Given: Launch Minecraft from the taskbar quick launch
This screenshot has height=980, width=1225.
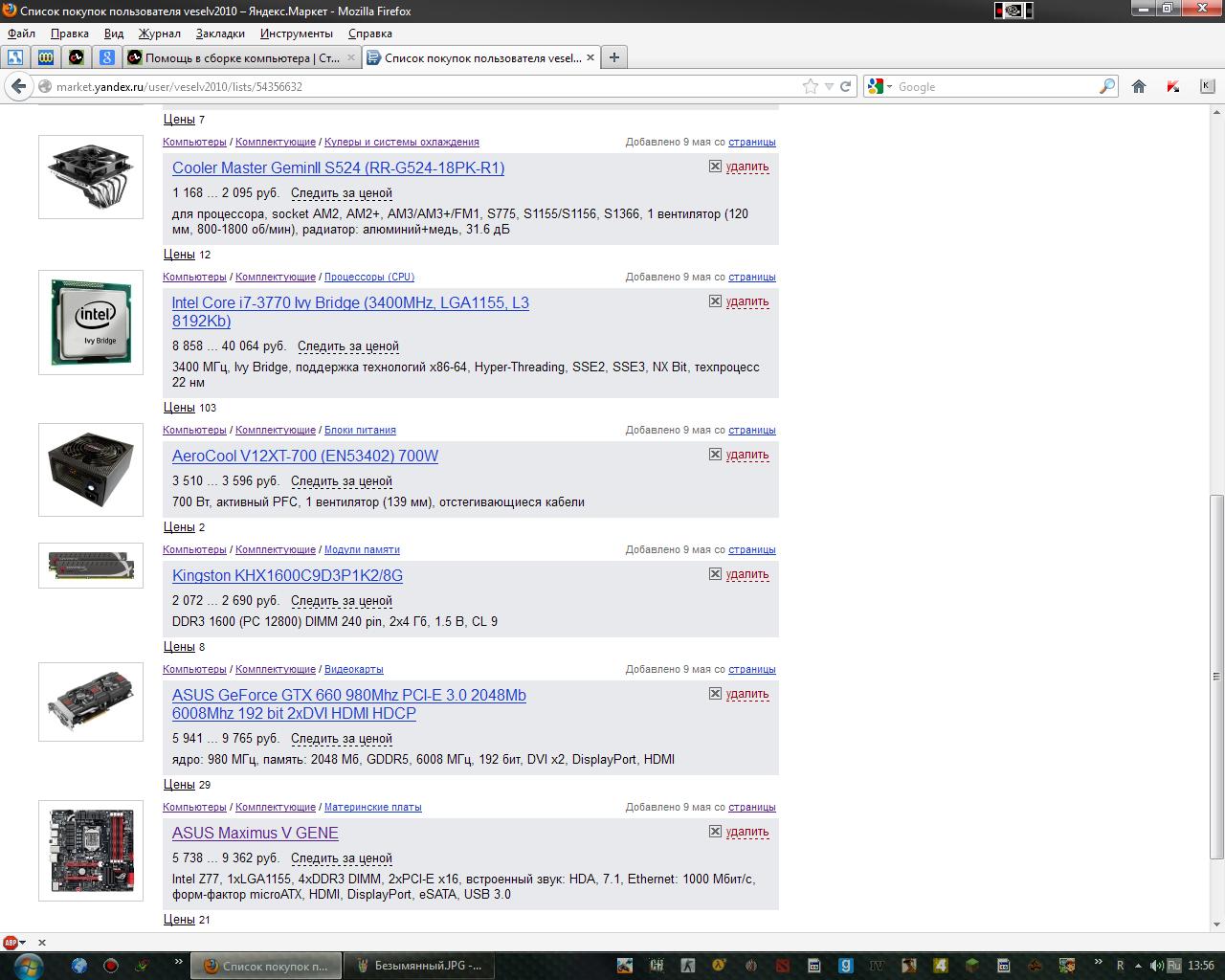Looking at the screenshot, I should coord(972,966).
